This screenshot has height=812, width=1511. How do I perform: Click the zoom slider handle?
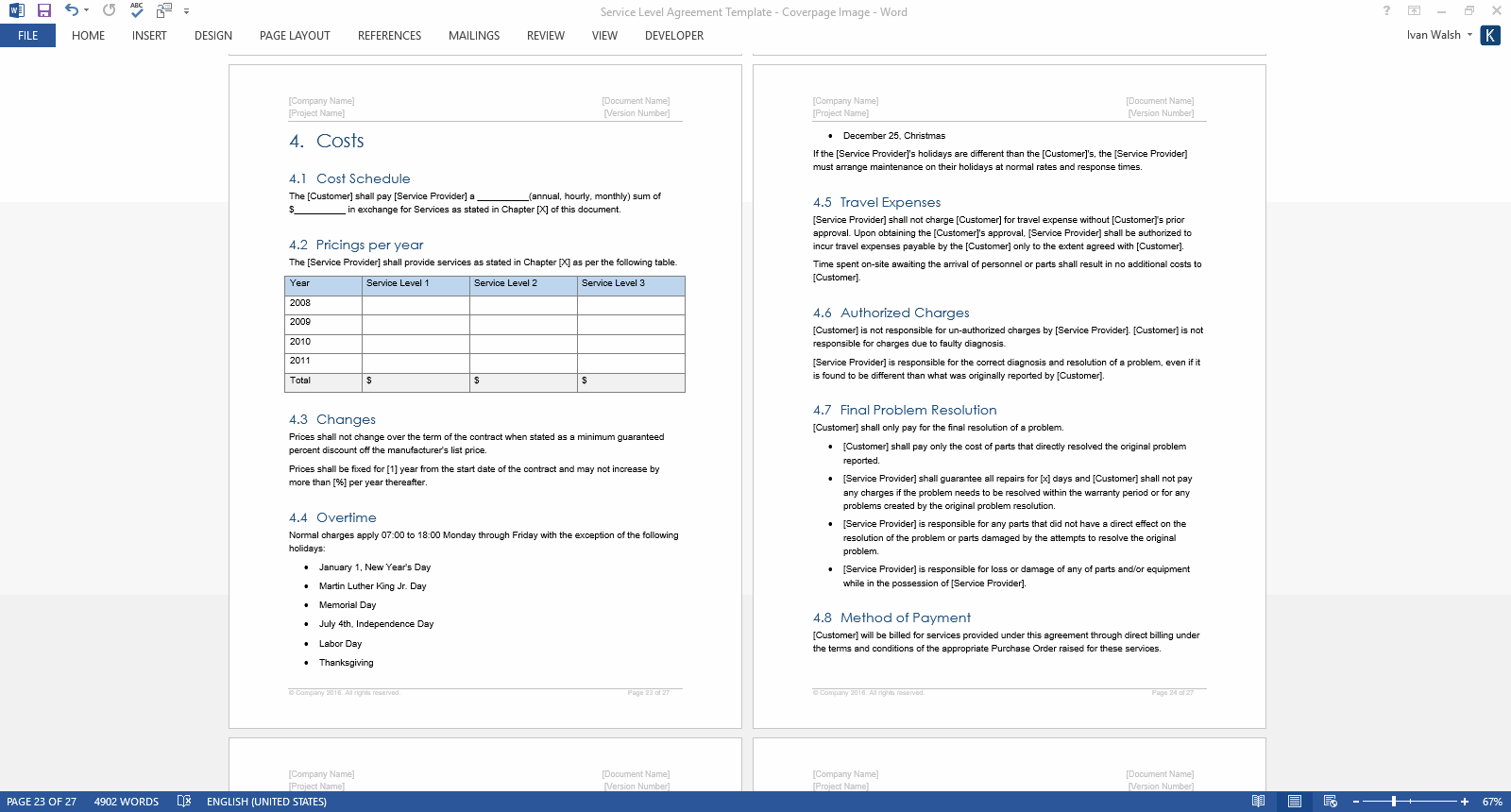point(1394,802)
